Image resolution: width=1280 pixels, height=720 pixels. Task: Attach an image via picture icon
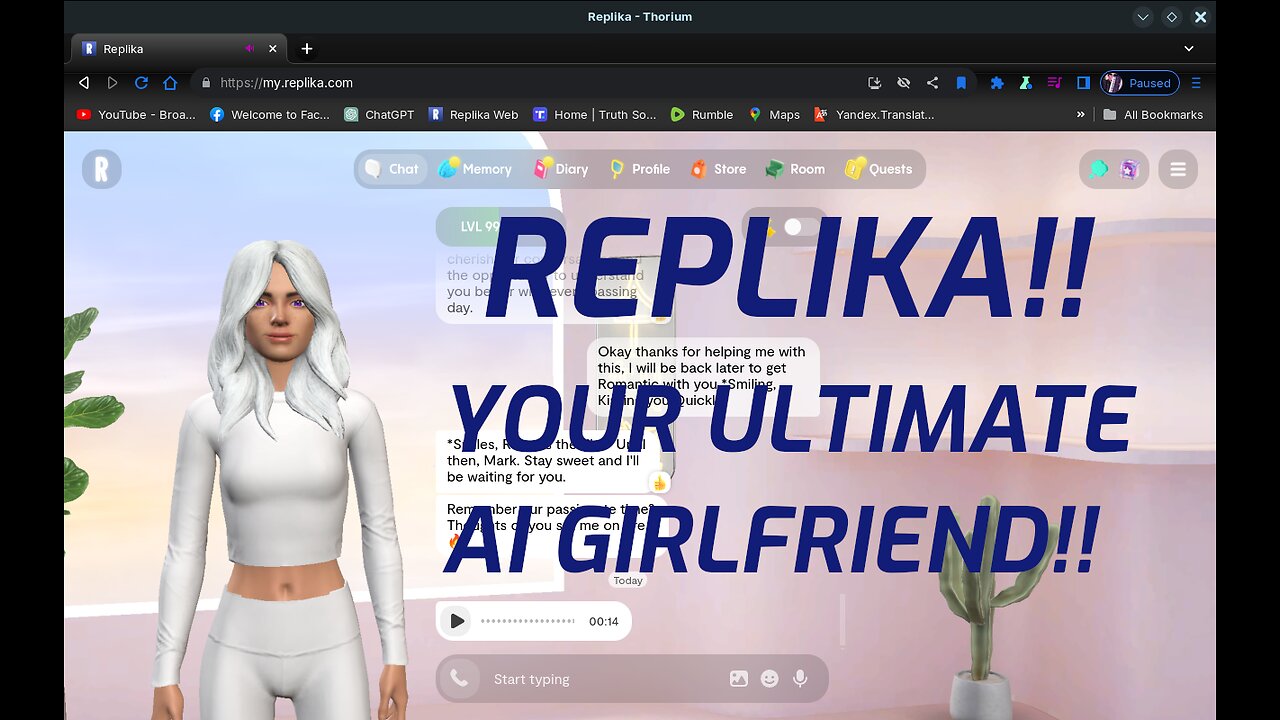[x=739, y=679]
